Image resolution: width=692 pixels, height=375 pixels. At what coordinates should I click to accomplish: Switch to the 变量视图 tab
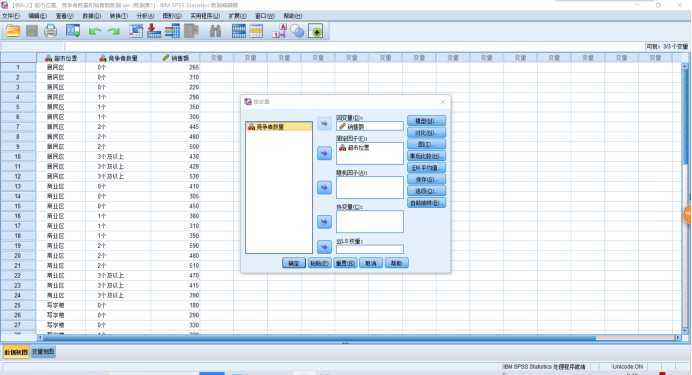[43, 352]
